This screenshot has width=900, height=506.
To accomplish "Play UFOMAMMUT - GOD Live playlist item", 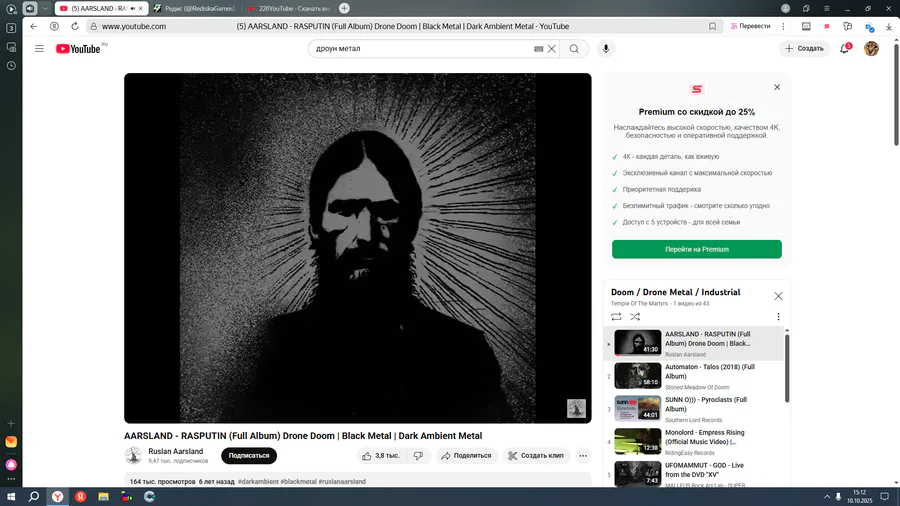I will pyautogui.click(x=693, y=474).
